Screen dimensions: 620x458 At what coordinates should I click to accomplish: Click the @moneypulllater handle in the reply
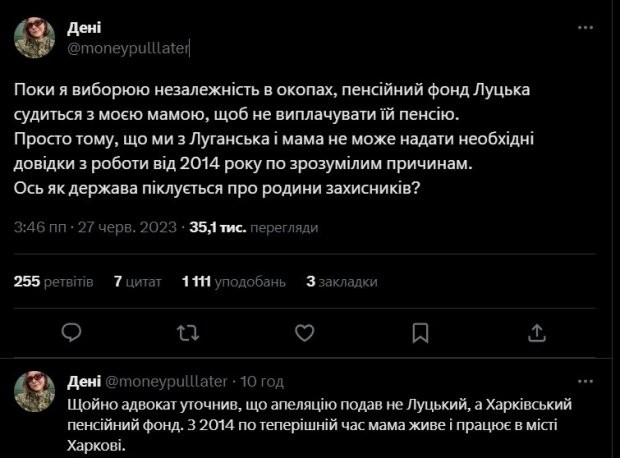point(166,382)
